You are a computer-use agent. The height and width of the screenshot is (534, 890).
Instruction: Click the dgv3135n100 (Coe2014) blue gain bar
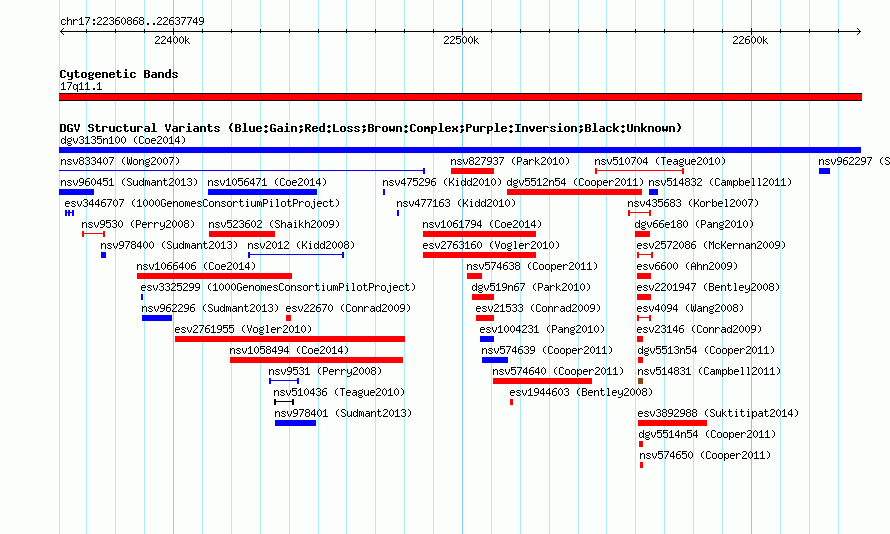tap(460, 150)
